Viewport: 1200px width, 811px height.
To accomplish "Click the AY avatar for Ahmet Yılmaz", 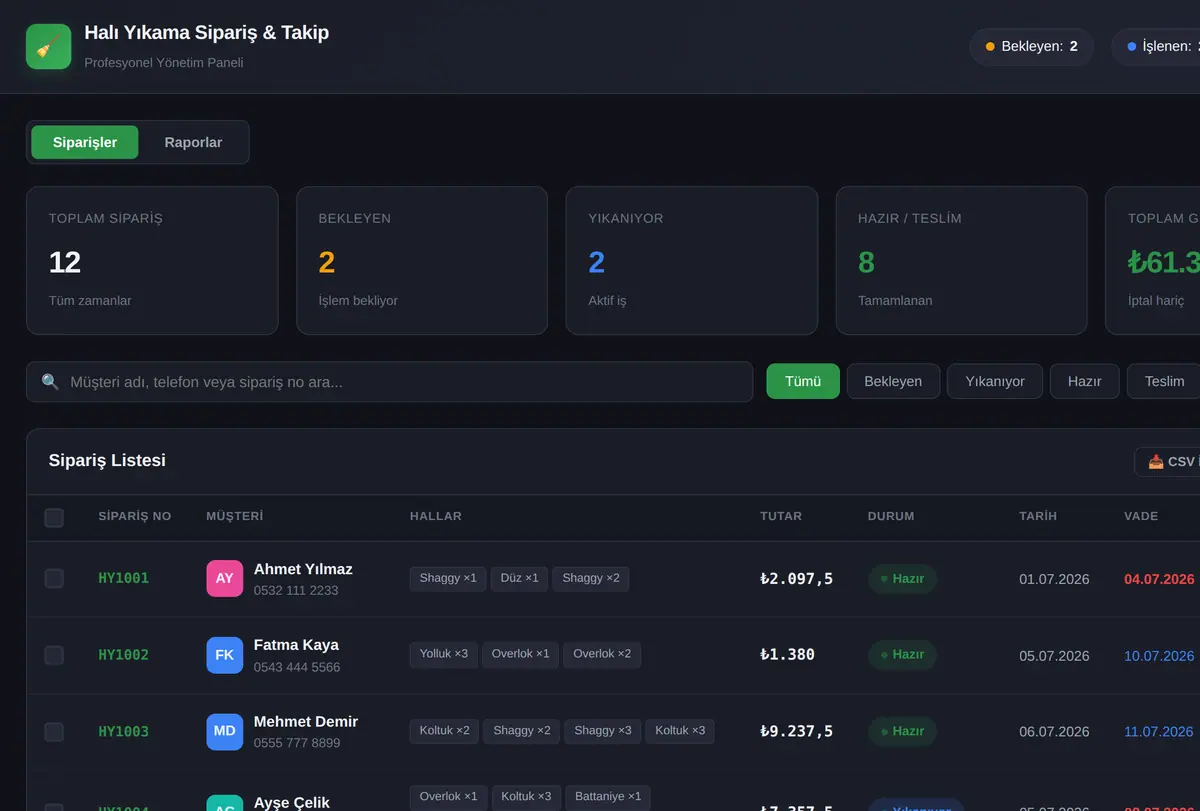I will click(x=225, y=578).
